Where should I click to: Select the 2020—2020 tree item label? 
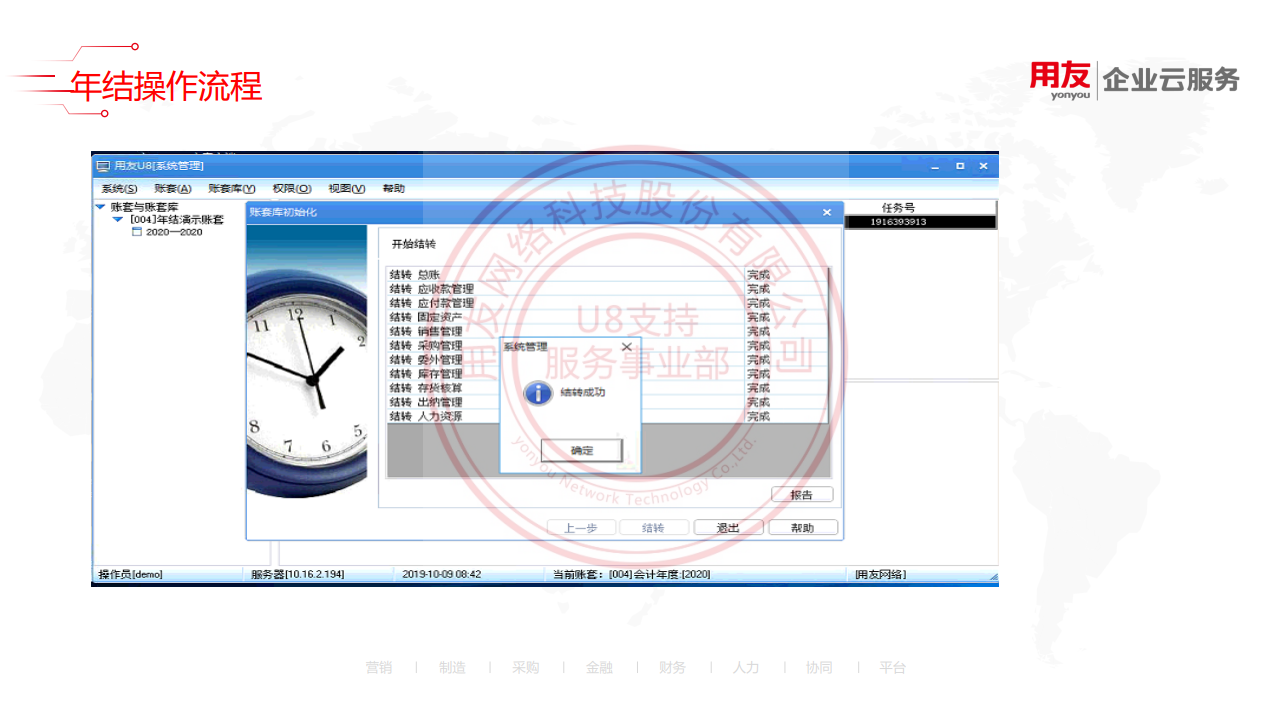click(x=174, y=232)
